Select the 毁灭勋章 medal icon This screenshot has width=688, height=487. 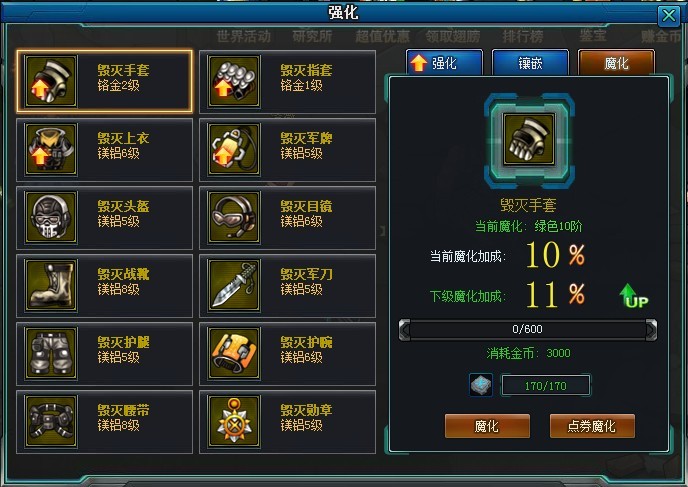(234, 421)
